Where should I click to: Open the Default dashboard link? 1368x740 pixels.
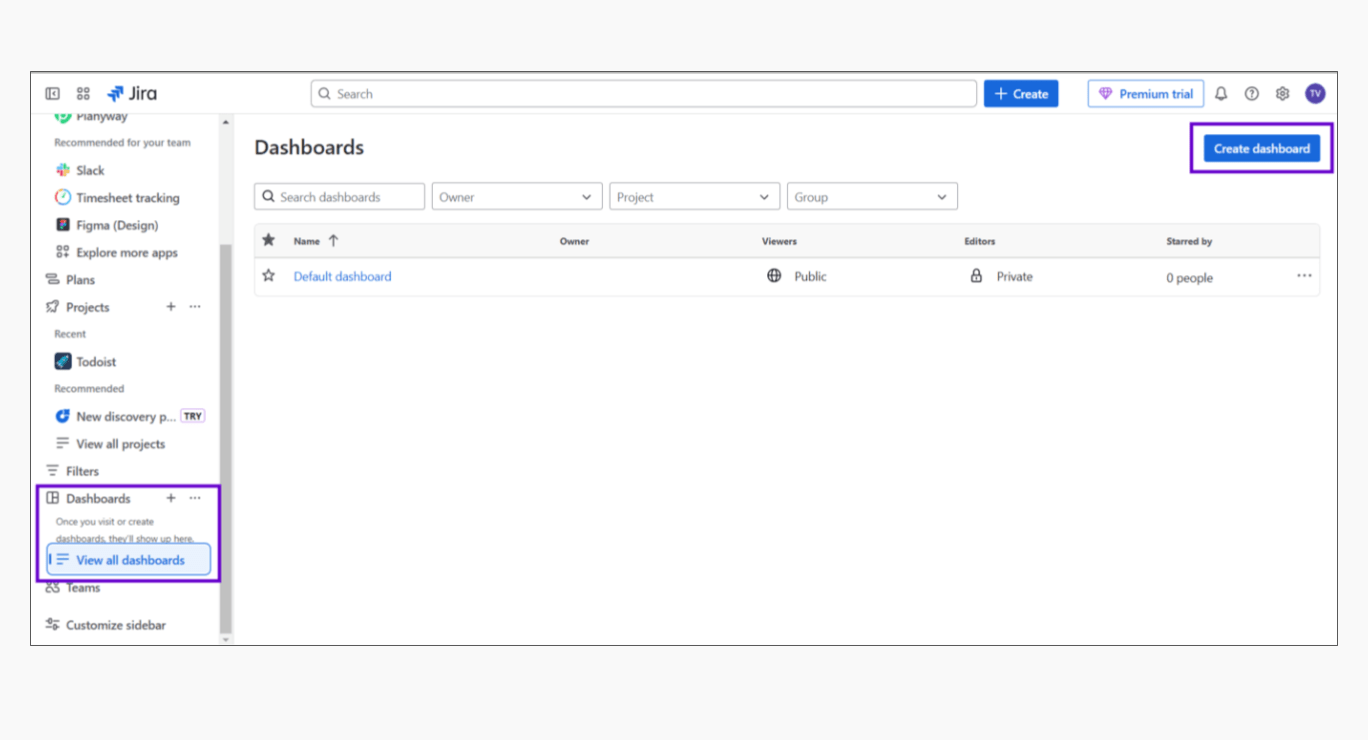click(342, 277)
